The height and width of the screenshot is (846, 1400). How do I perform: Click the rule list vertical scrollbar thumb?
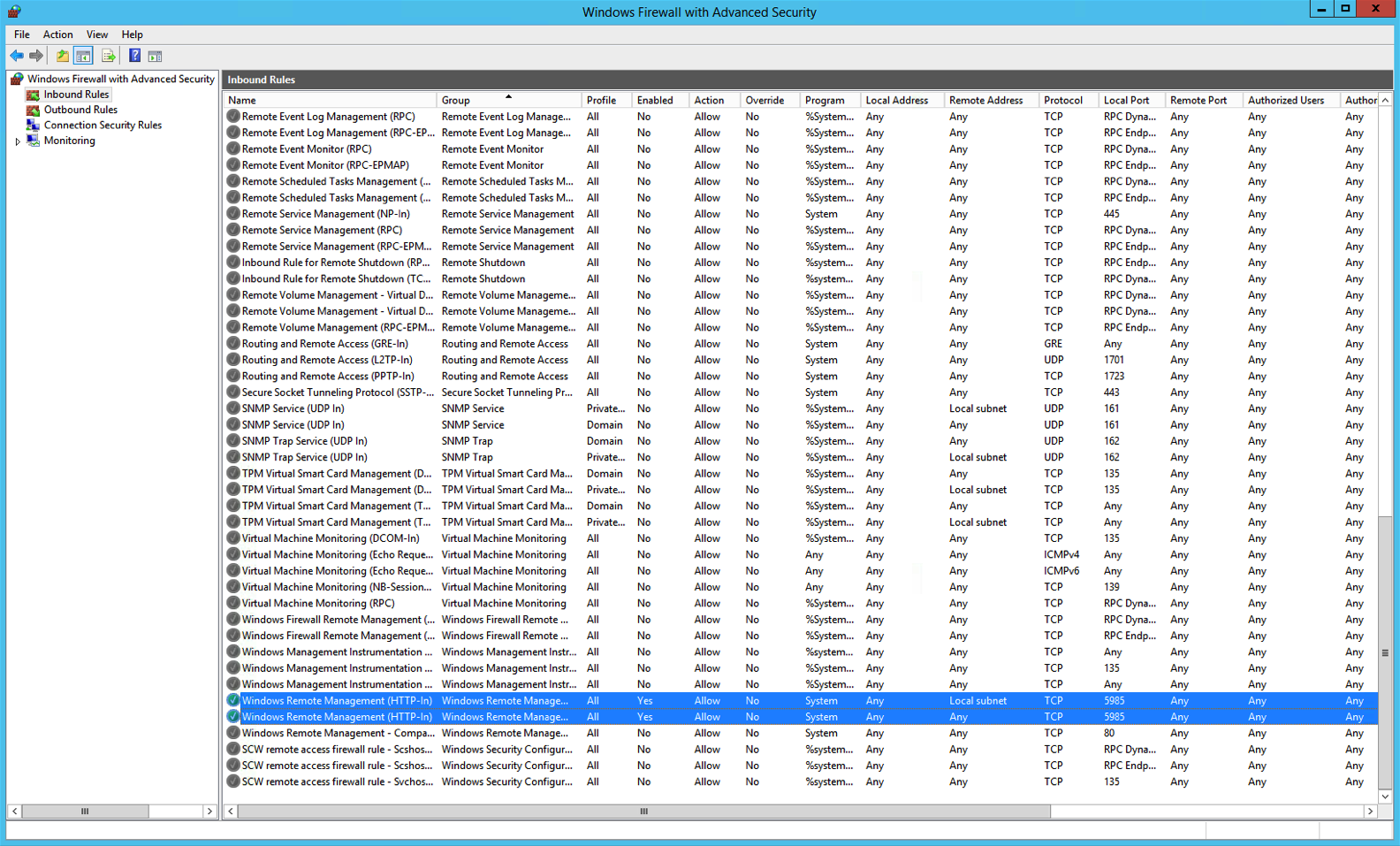[1385, 652]
